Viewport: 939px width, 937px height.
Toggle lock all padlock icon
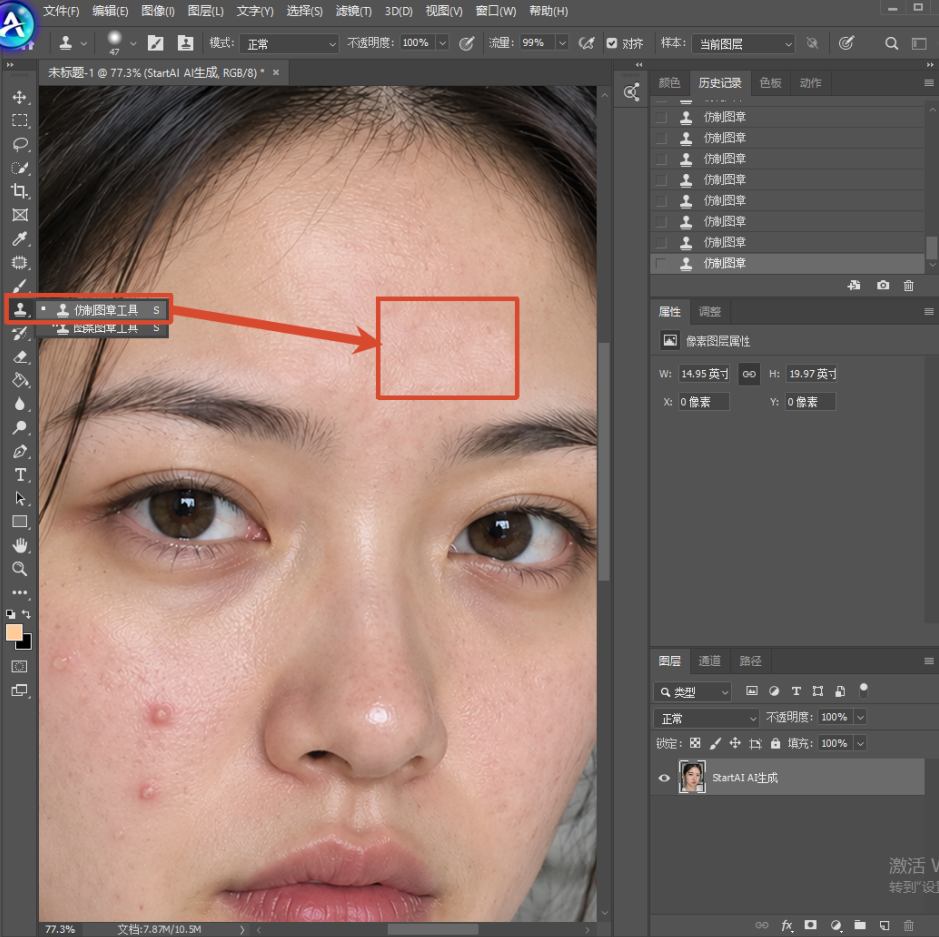(776, 743)
